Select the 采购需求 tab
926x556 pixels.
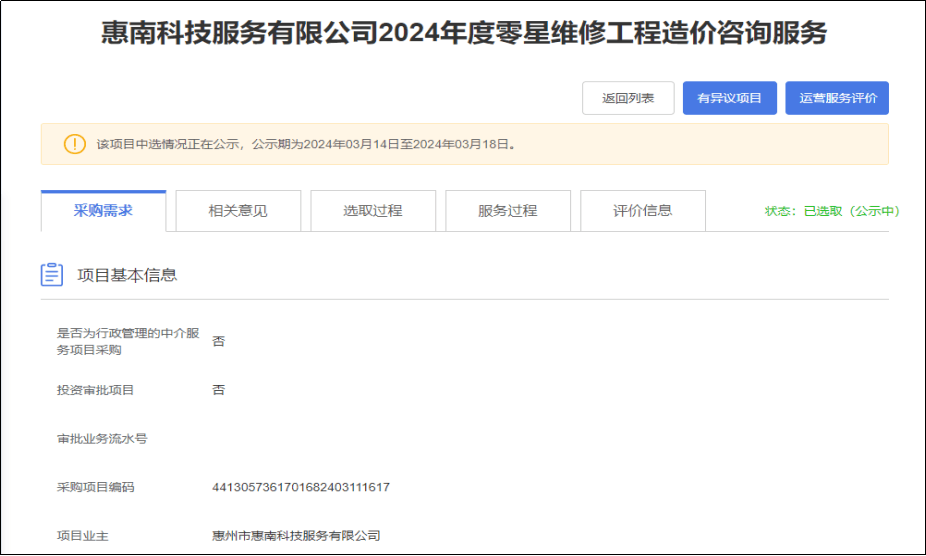[x=103, y=211]
